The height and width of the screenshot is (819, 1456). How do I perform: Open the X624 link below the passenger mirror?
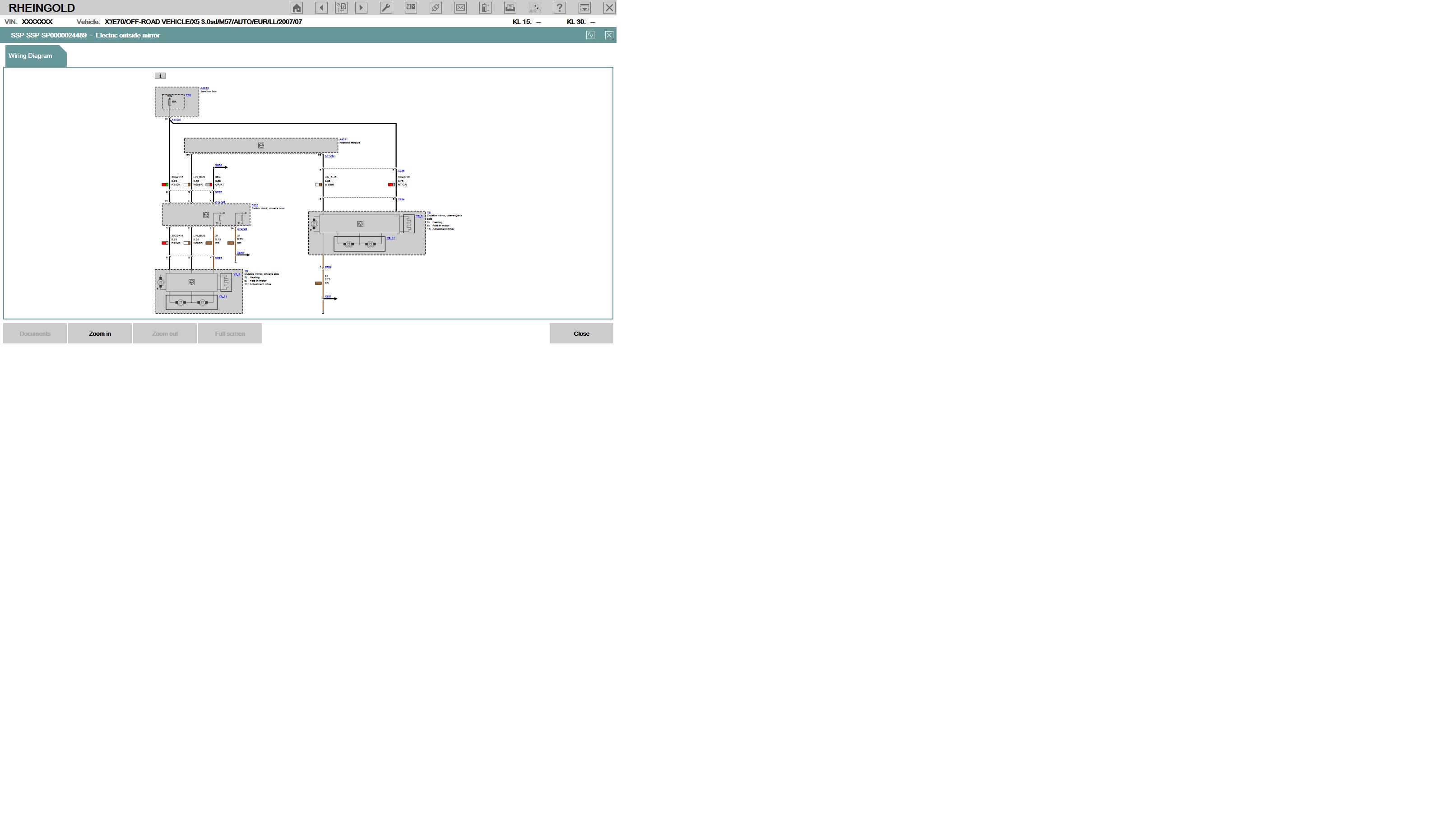click(x=328, y=267)
